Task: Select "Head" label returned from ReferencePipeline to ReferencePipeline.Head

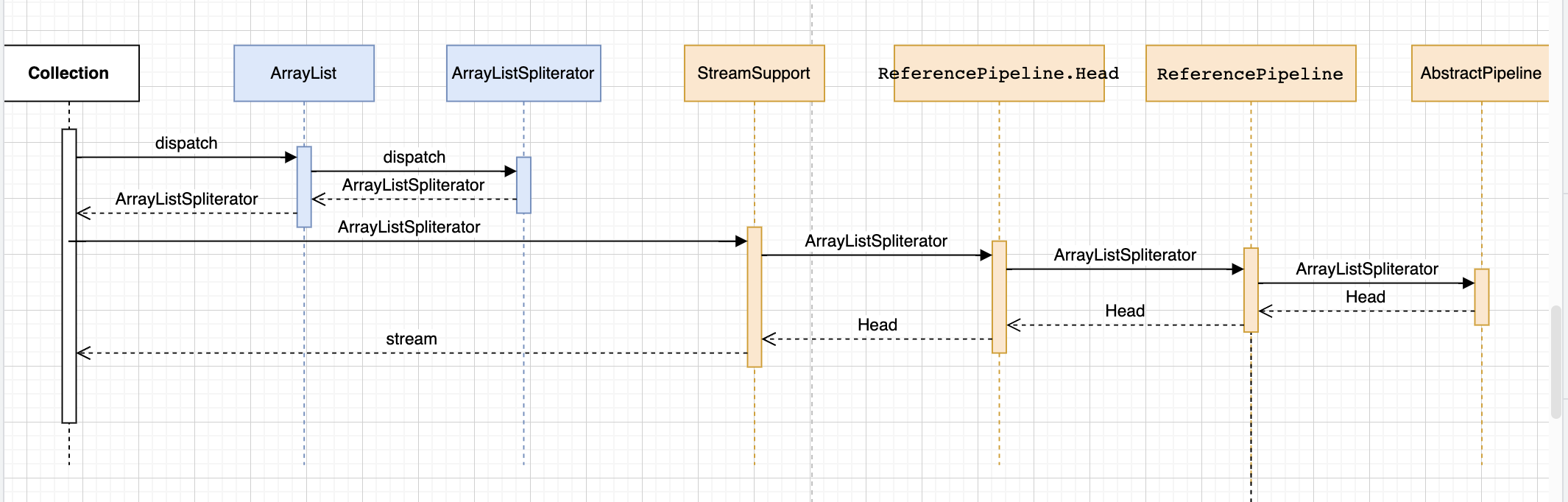Action: pos(1125,311)
